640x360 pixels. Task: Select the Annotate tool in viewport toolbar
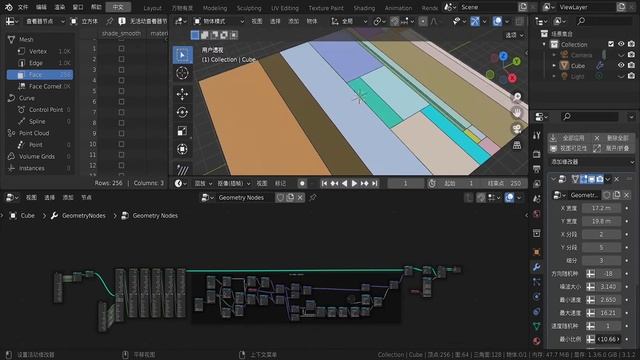tap(182, 169)
